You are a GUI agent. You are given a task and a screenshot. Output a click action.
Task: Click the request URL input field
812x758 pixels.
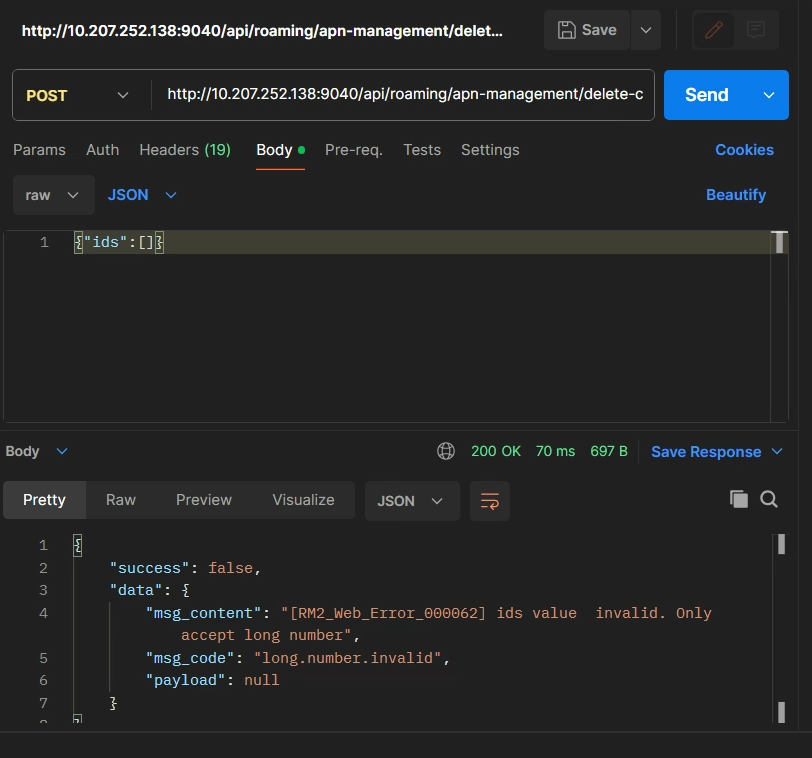pyautogui.click(x=404, y=95)
